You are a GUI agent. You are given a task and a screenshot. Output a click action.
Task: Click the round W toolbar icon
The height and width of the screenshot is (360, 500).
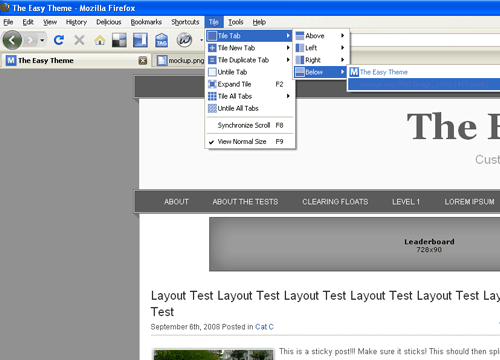tap(184, 40)
